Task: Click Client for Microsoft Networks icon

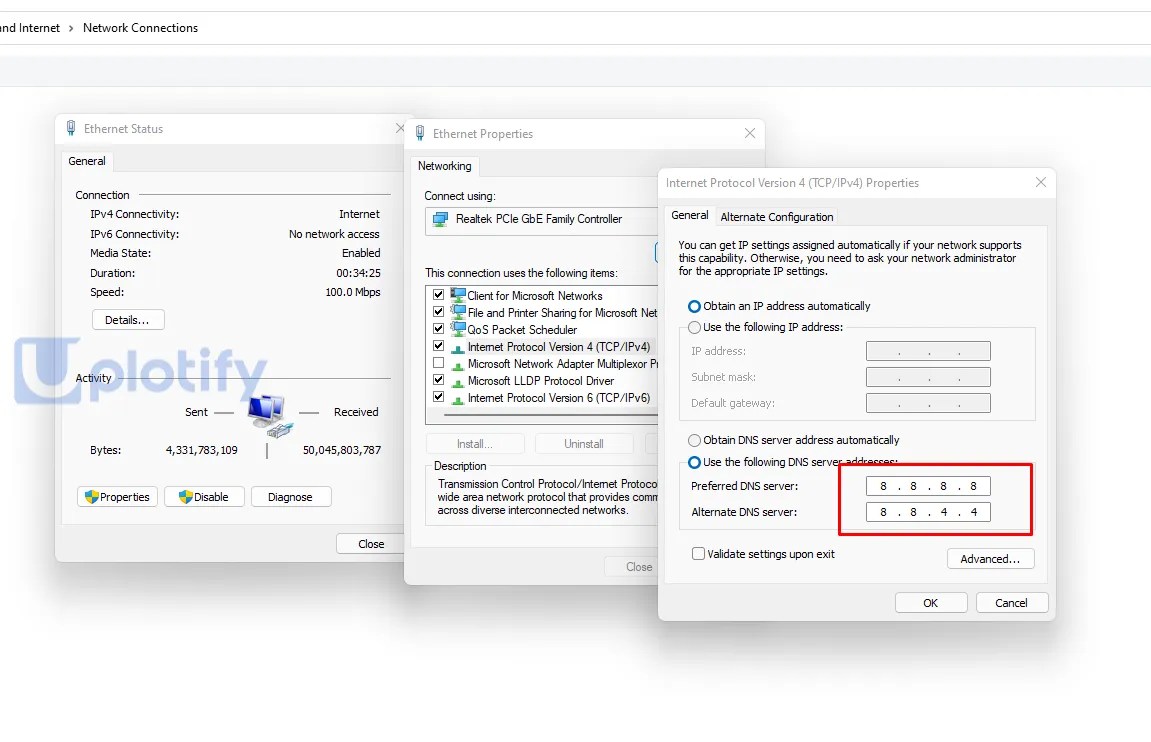Action: (x=458, y=295)
